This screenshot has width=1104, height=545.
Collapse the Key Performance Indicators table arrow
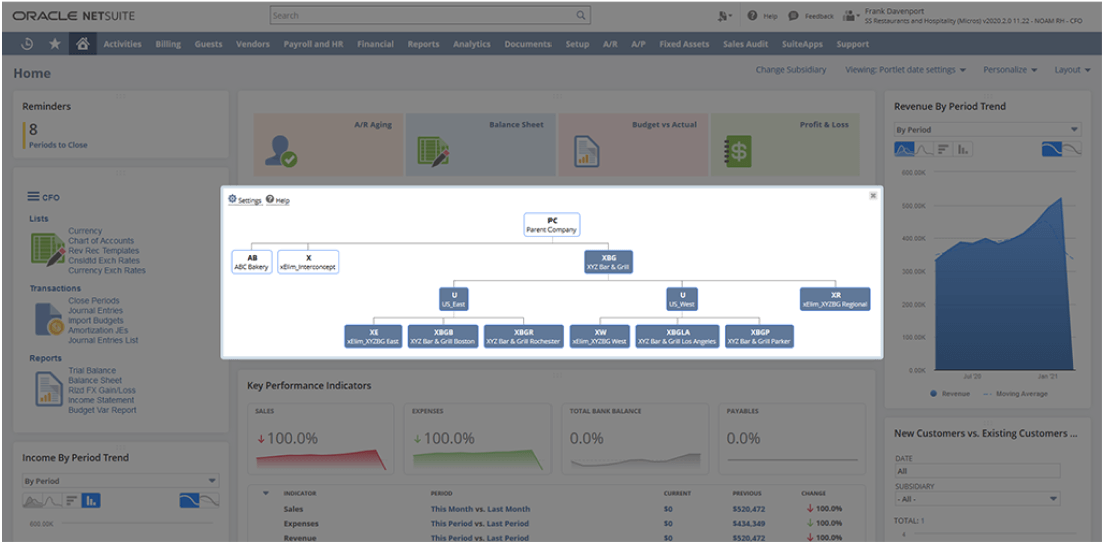click(x=265, y=493)
